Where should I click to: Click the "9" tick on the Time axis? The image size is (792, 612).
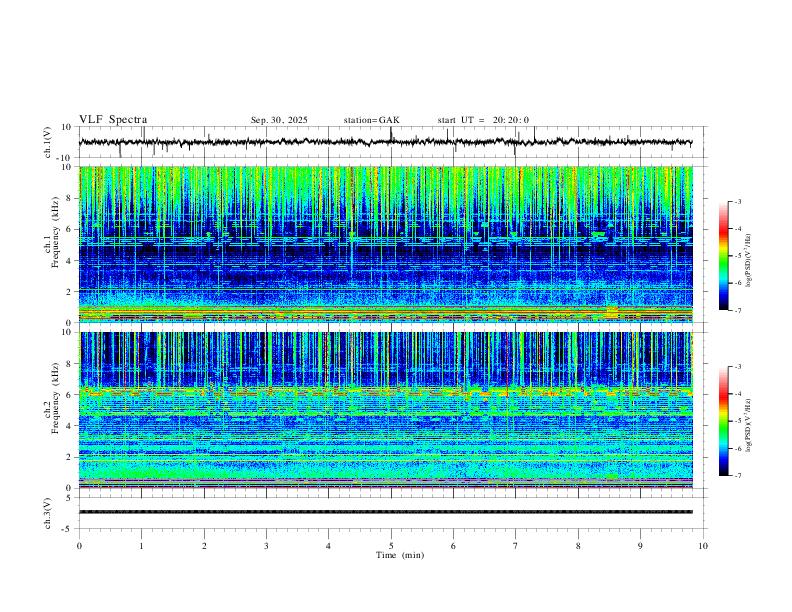[x=640, y=546]
